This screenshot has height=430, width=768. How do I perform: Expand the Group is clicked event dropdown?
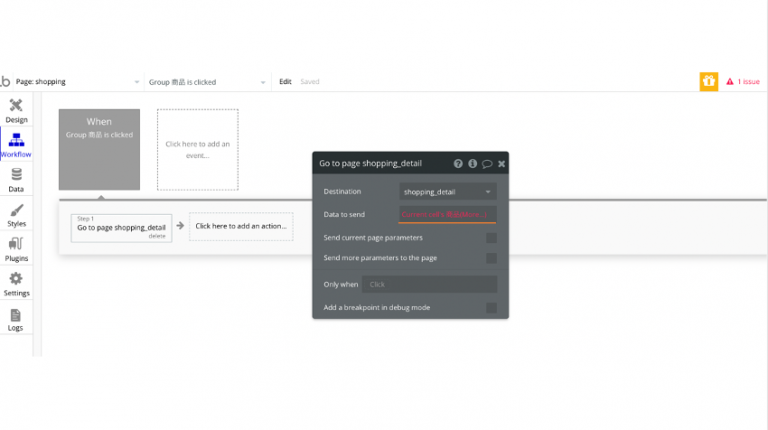(x=205, y=82)
